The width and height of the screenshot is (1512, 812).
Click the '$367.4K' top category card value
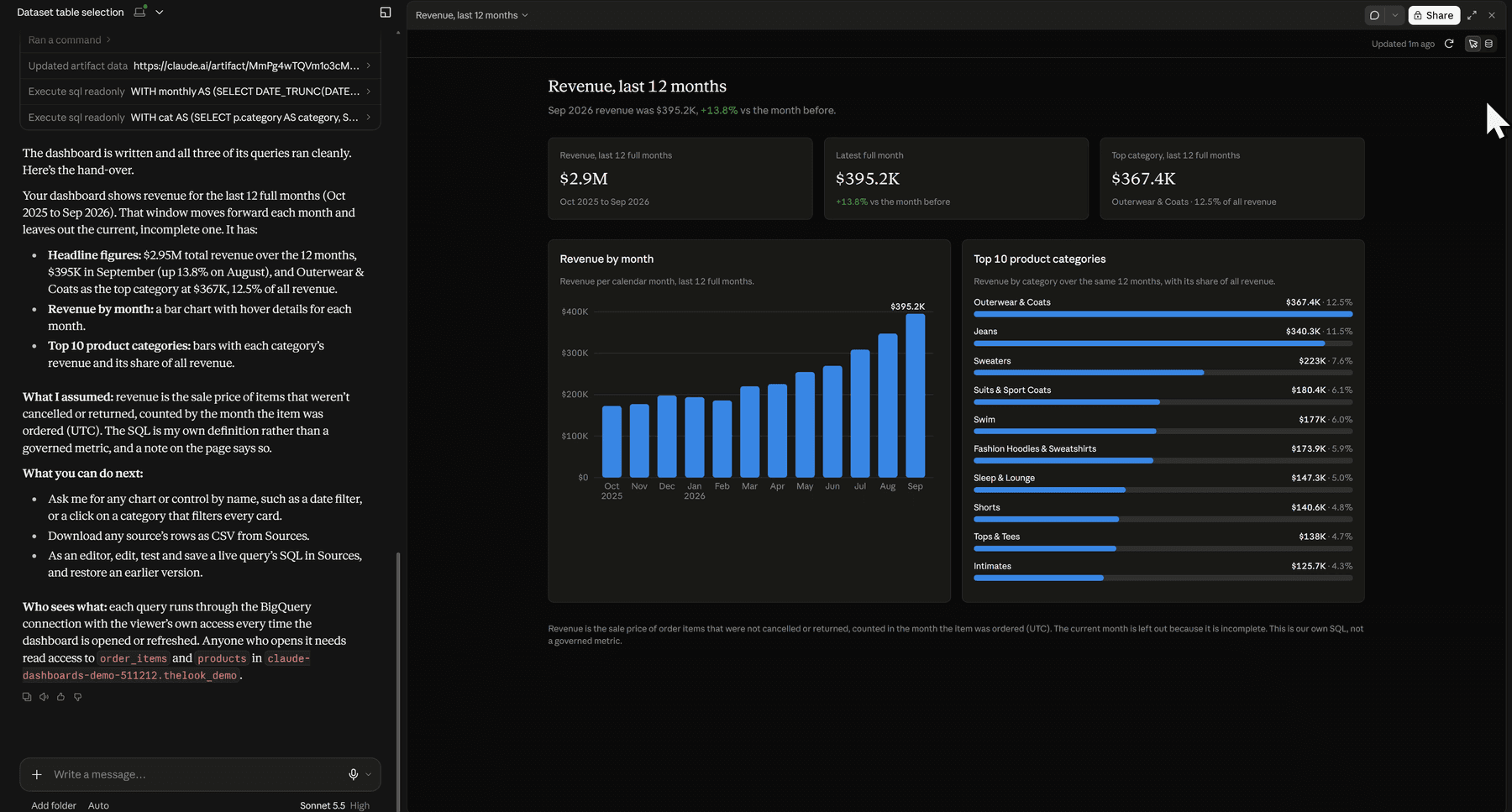[x=1143, y=179]
